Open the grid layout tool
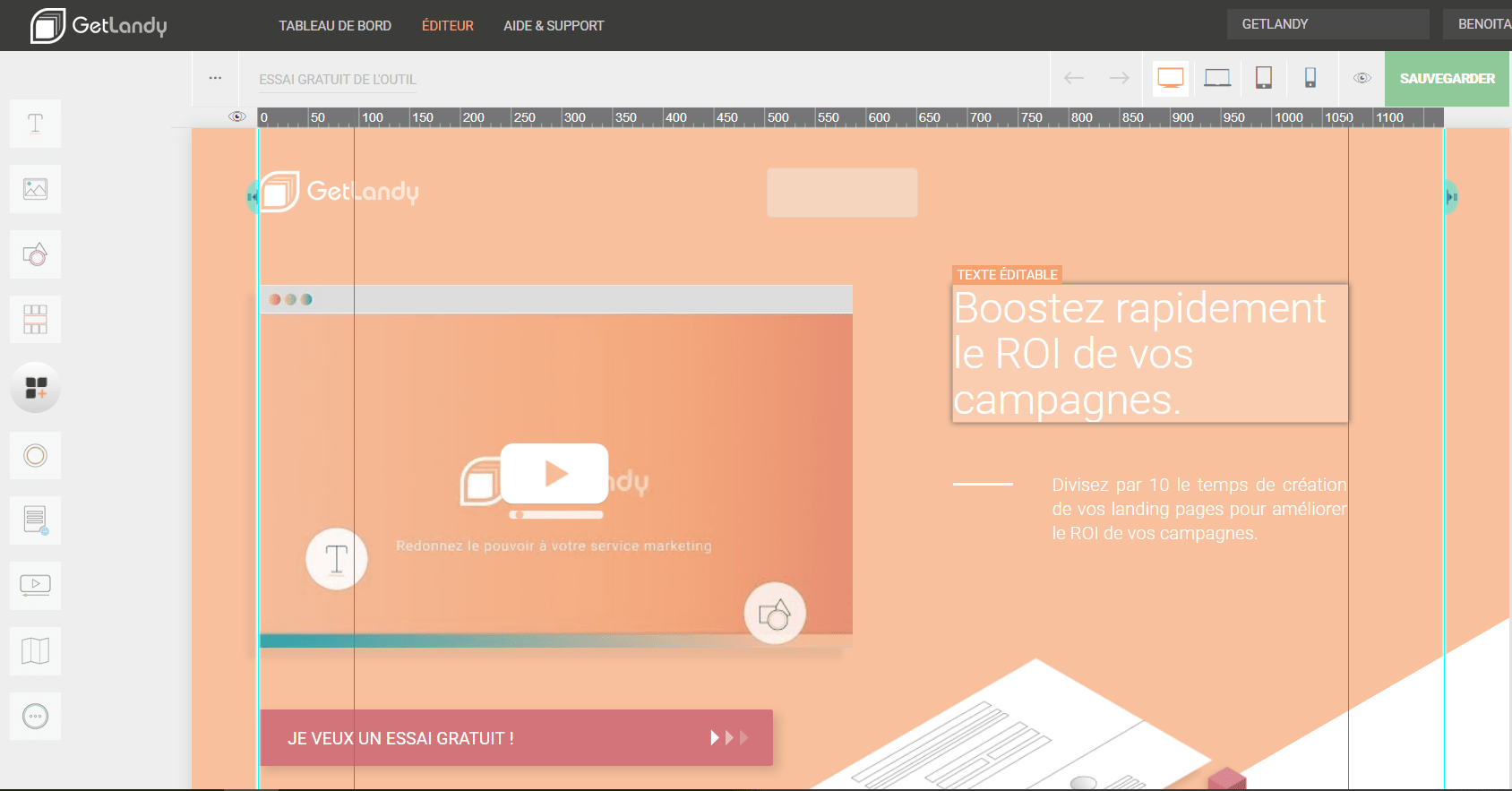 point(35,320)
